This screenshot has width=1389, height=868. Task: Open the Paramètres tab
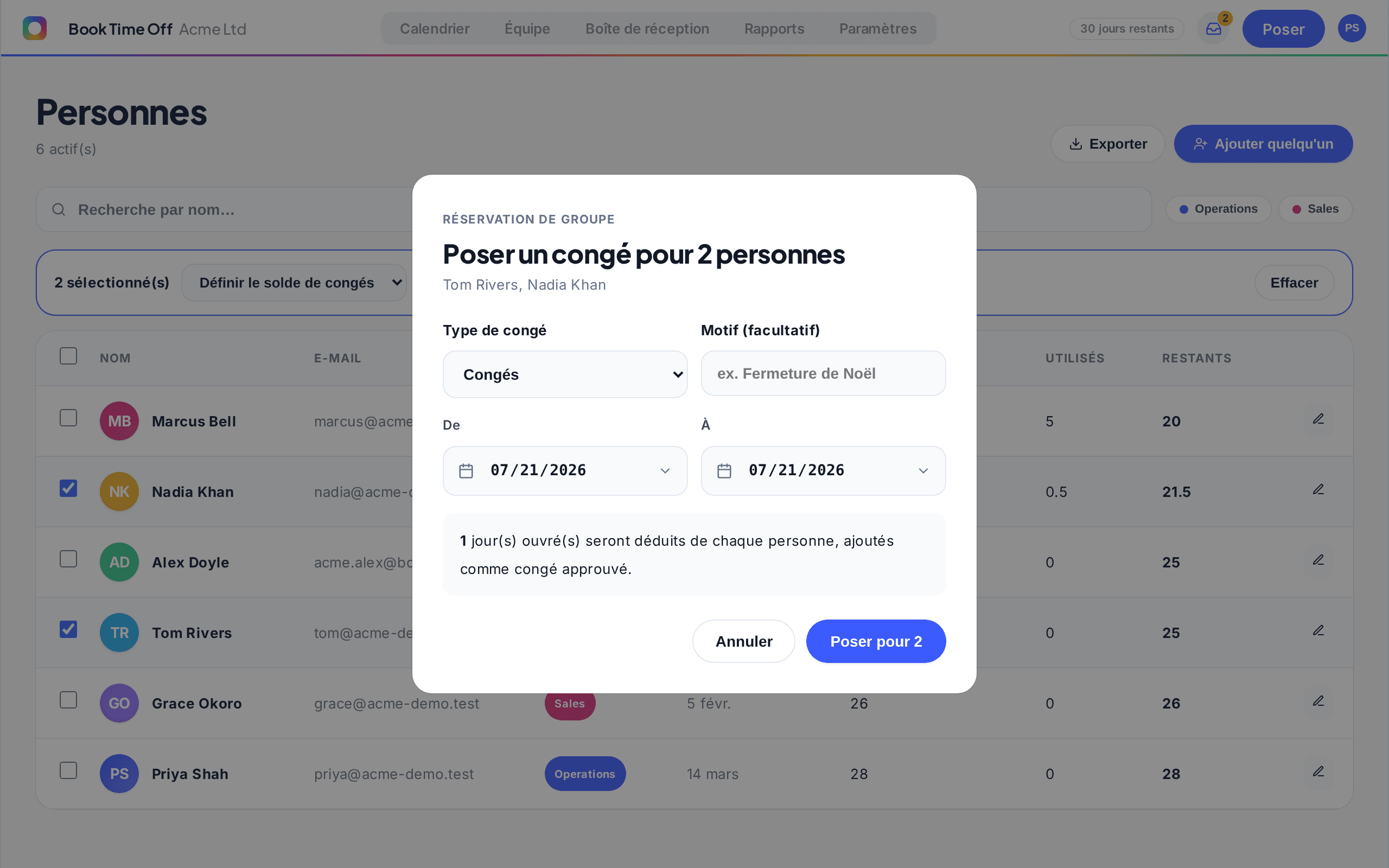click(x=877, y=29)
